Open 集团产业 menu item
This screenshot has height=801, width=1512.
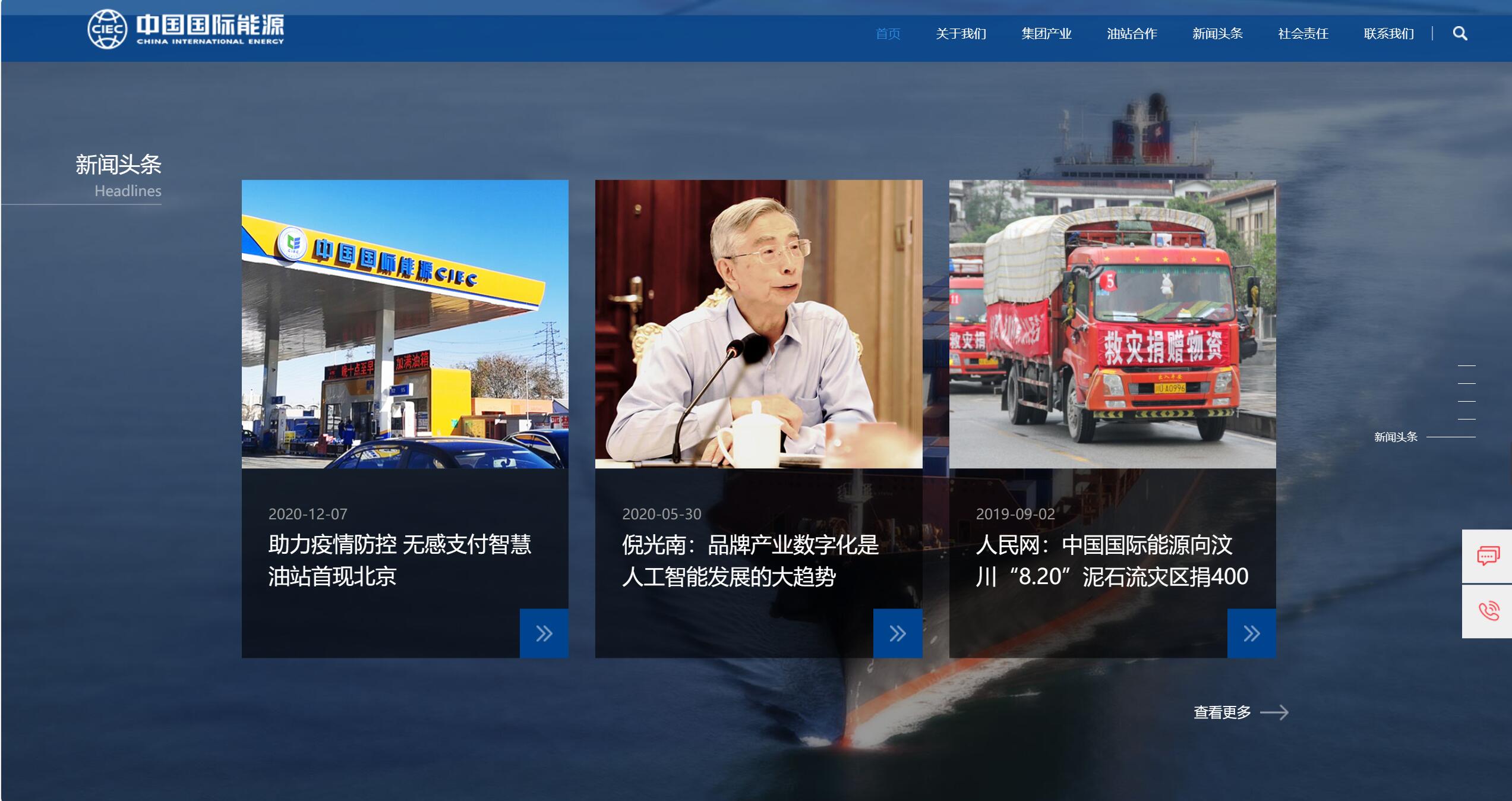1046,34
